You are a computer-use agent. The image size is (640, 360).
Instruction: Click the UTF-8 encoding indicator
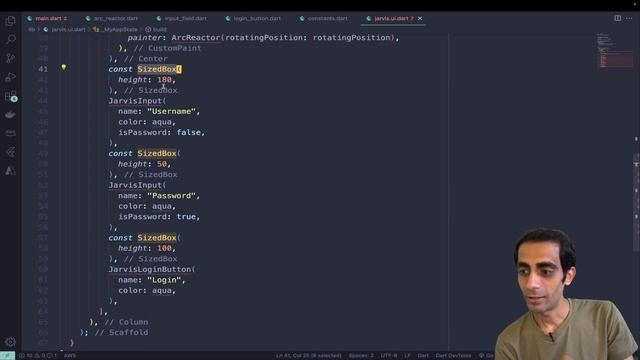coord(389,356)
